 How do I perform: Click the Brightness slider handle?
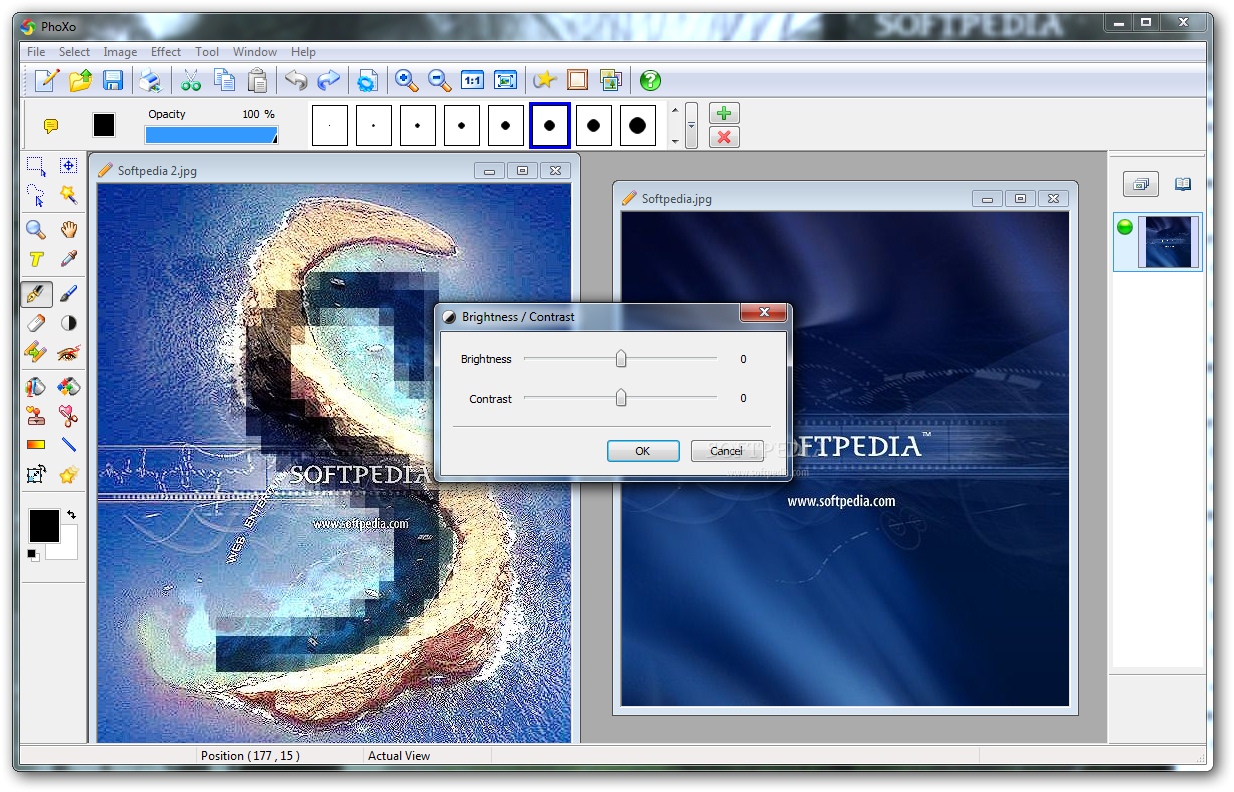pos(621,358)
